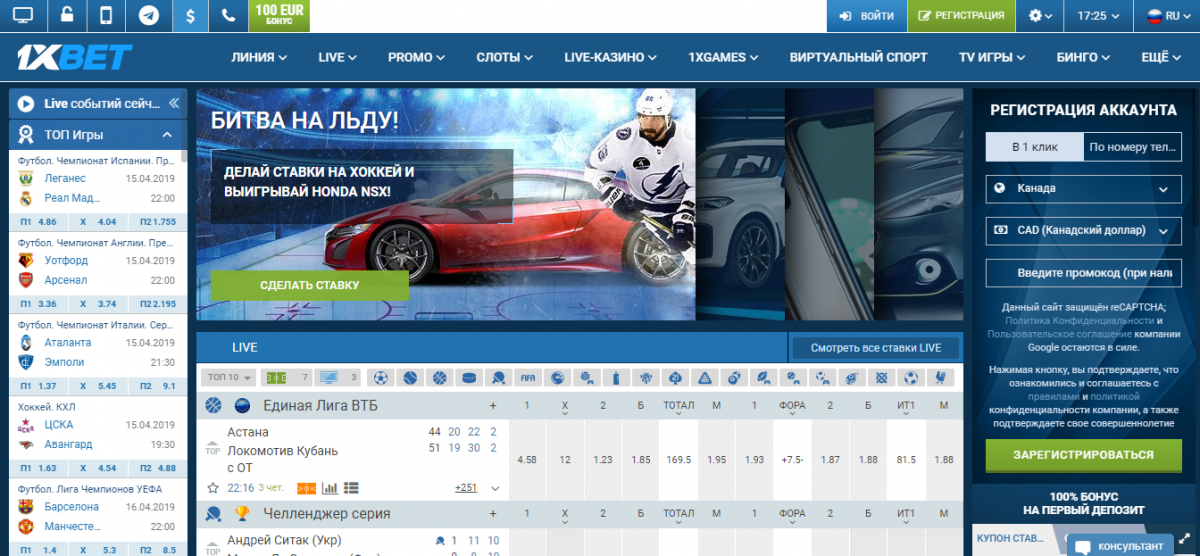Open the LIVE-КАЗИНО menu
Screen dimensions: 1200x556
pyautogui.click(x=611, y=57)
